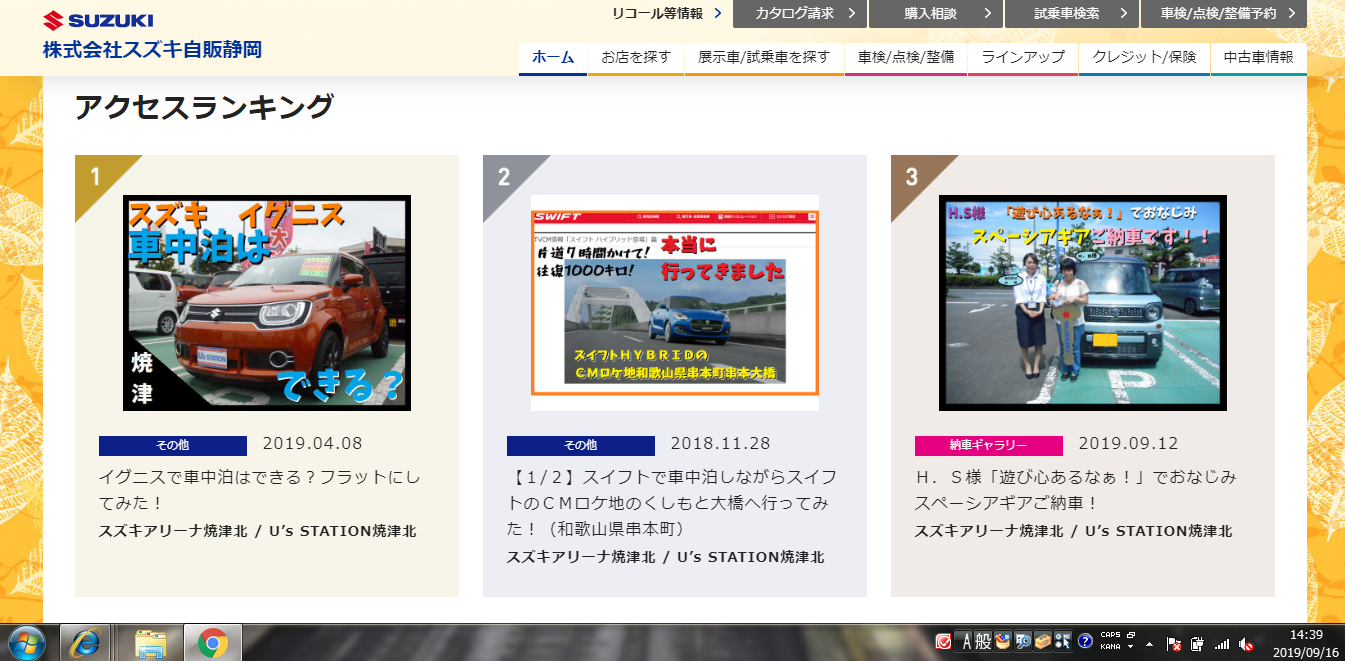This screenshot has height=661, width=1345.
Task: Click the リコール等情報 link
Action: [x=667, y=13]
